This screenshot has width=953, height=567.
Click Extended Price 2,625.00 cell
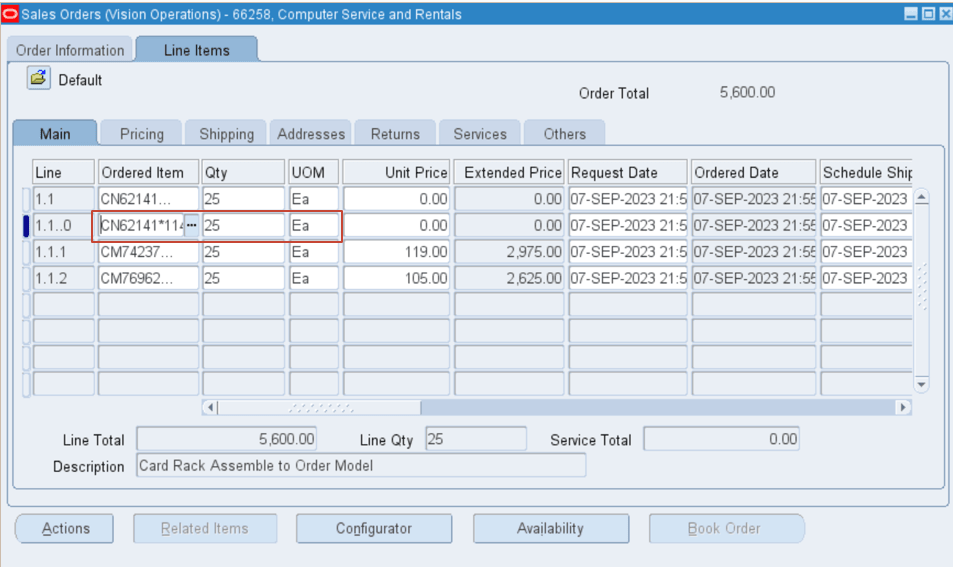509,278
